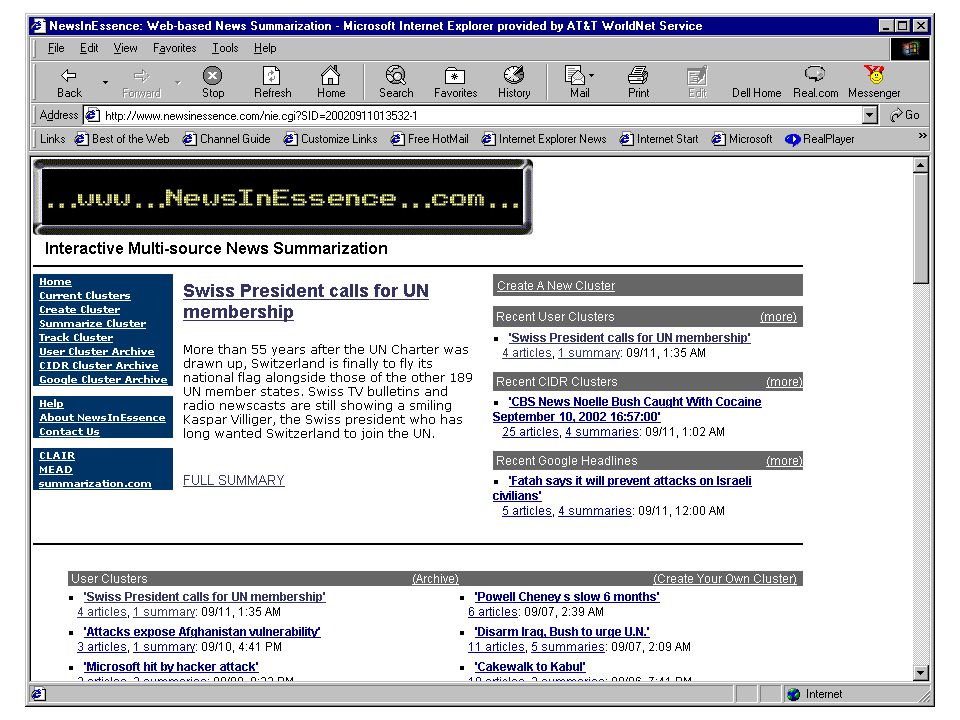
Task: Click the Internet zone status icon
Action: tap(794, 694)
